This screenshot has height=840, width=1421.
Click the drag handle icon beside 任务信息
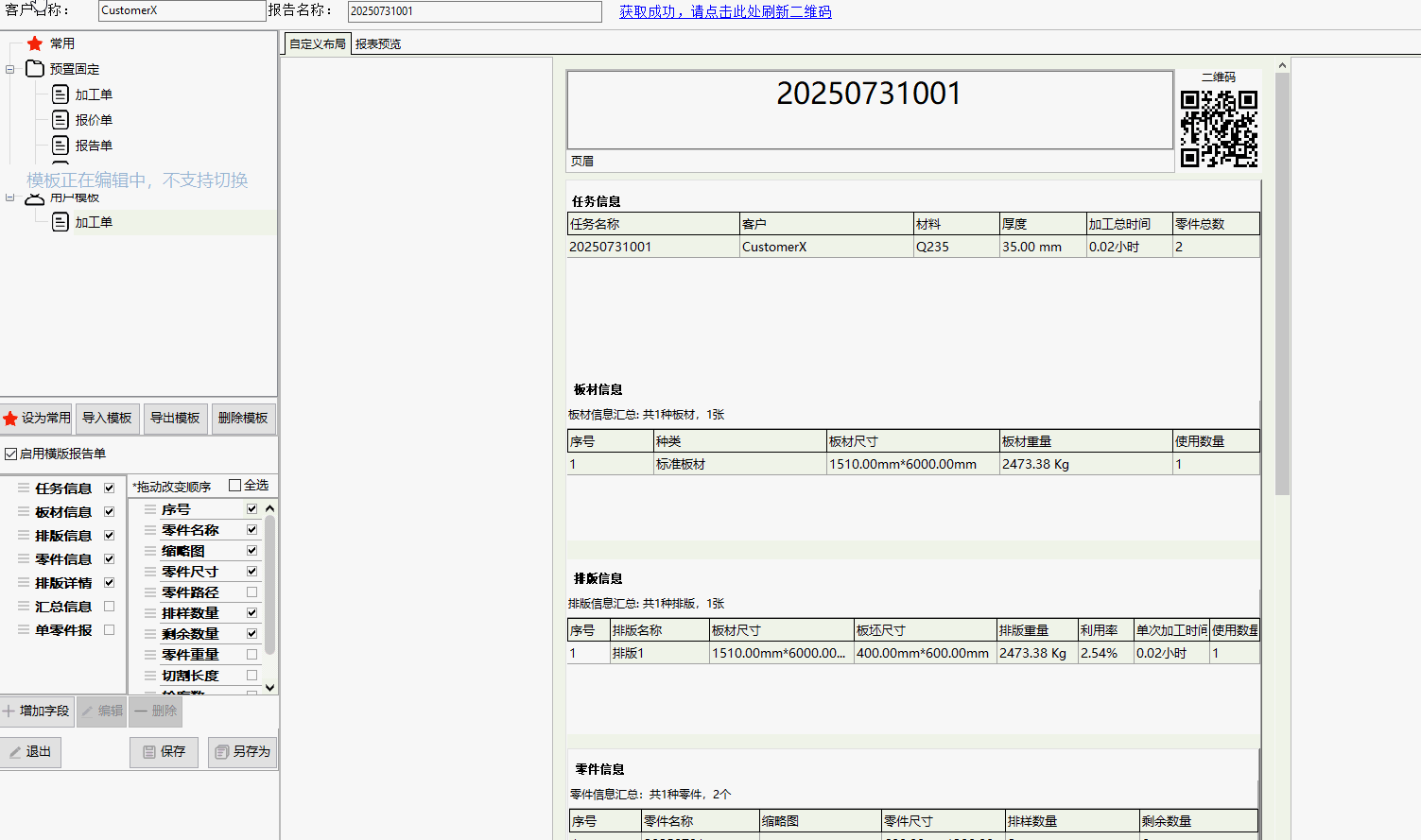24,489
